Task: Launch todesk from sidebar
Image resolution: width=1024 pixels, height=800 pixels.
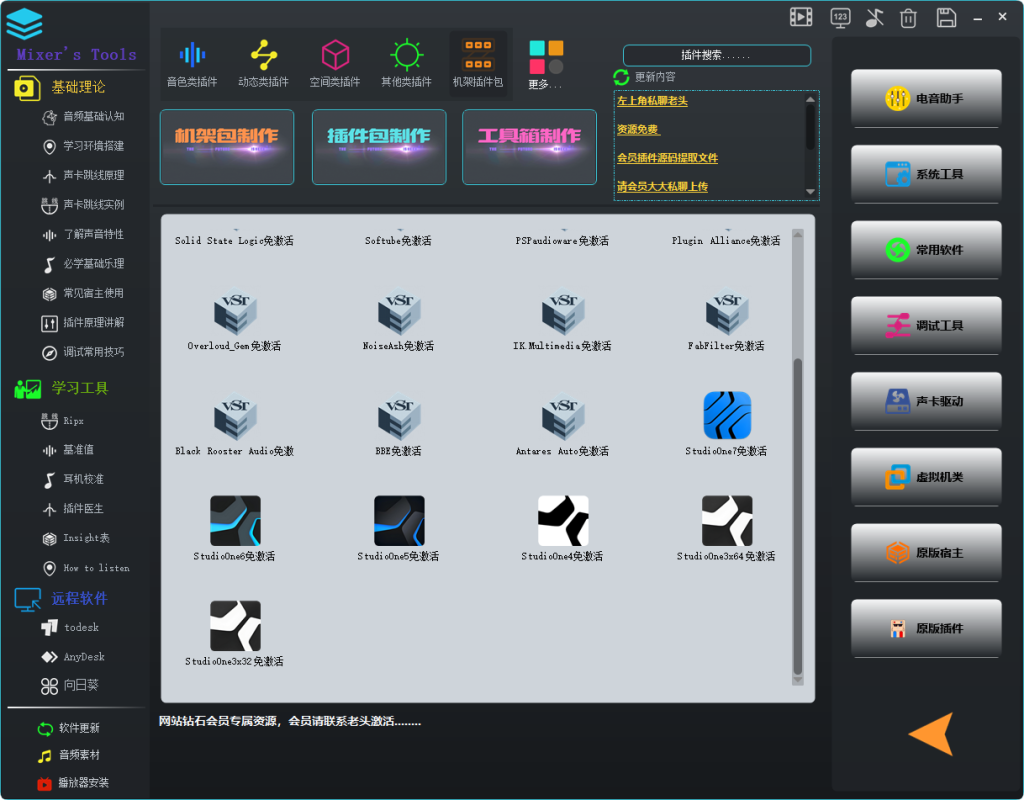Action: tap(70, 628)
